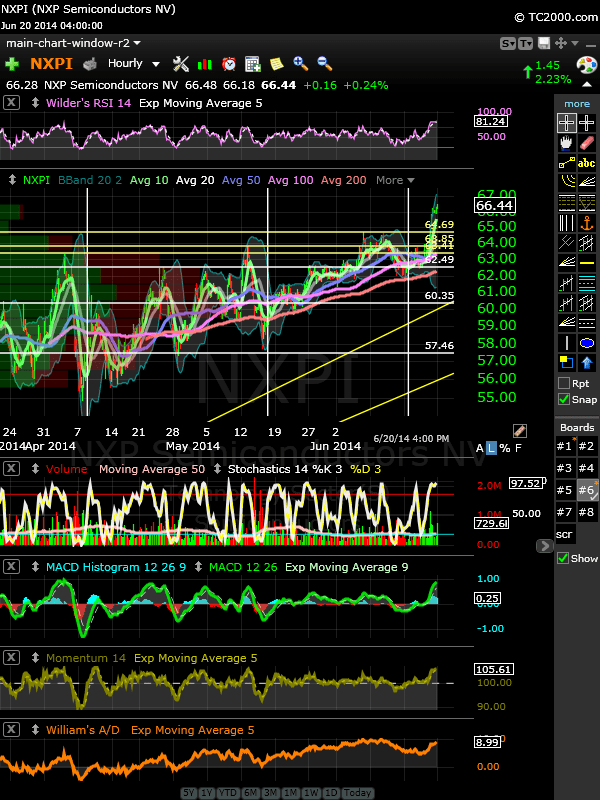Open the main-chart-window-r2 layout dropdown
600x800 pixels.
coord(73,43)
